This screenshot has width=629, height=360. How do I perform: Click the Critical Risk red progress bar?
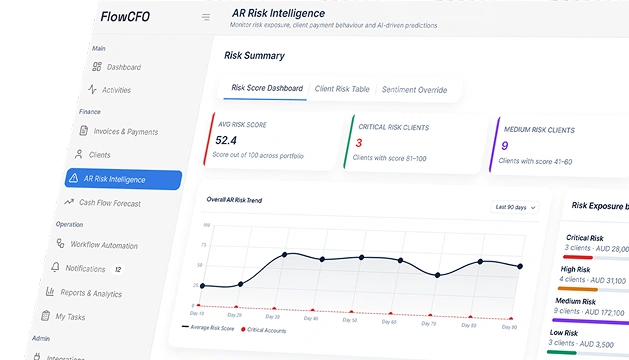(x=578, y=257)
